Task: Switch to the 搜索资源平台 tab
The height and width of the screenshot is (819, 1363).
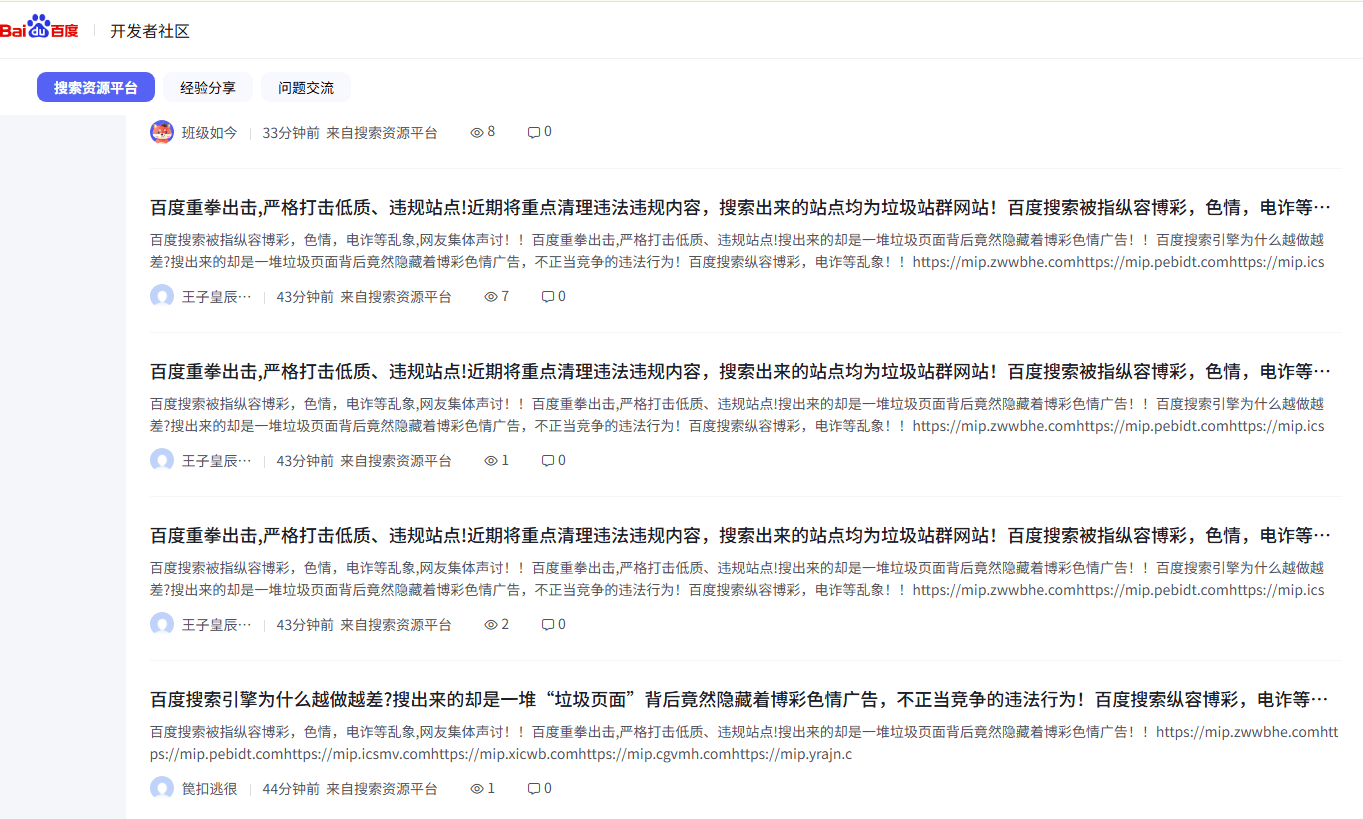Action: [96, 87]
